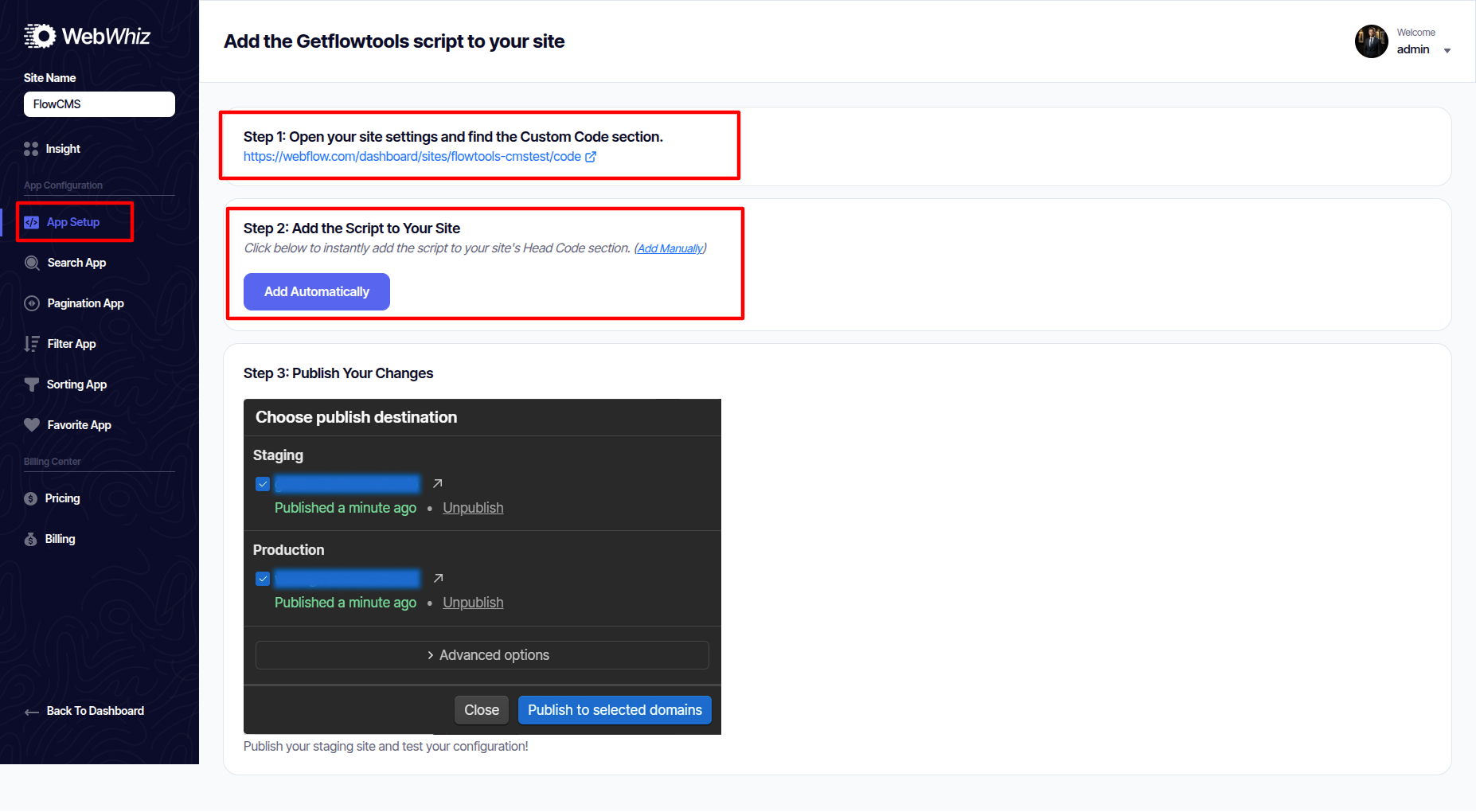The height and width of the screenshot is (812, 1476).
Task: Go Back To Dashboard
Action: tap(95, 711)
